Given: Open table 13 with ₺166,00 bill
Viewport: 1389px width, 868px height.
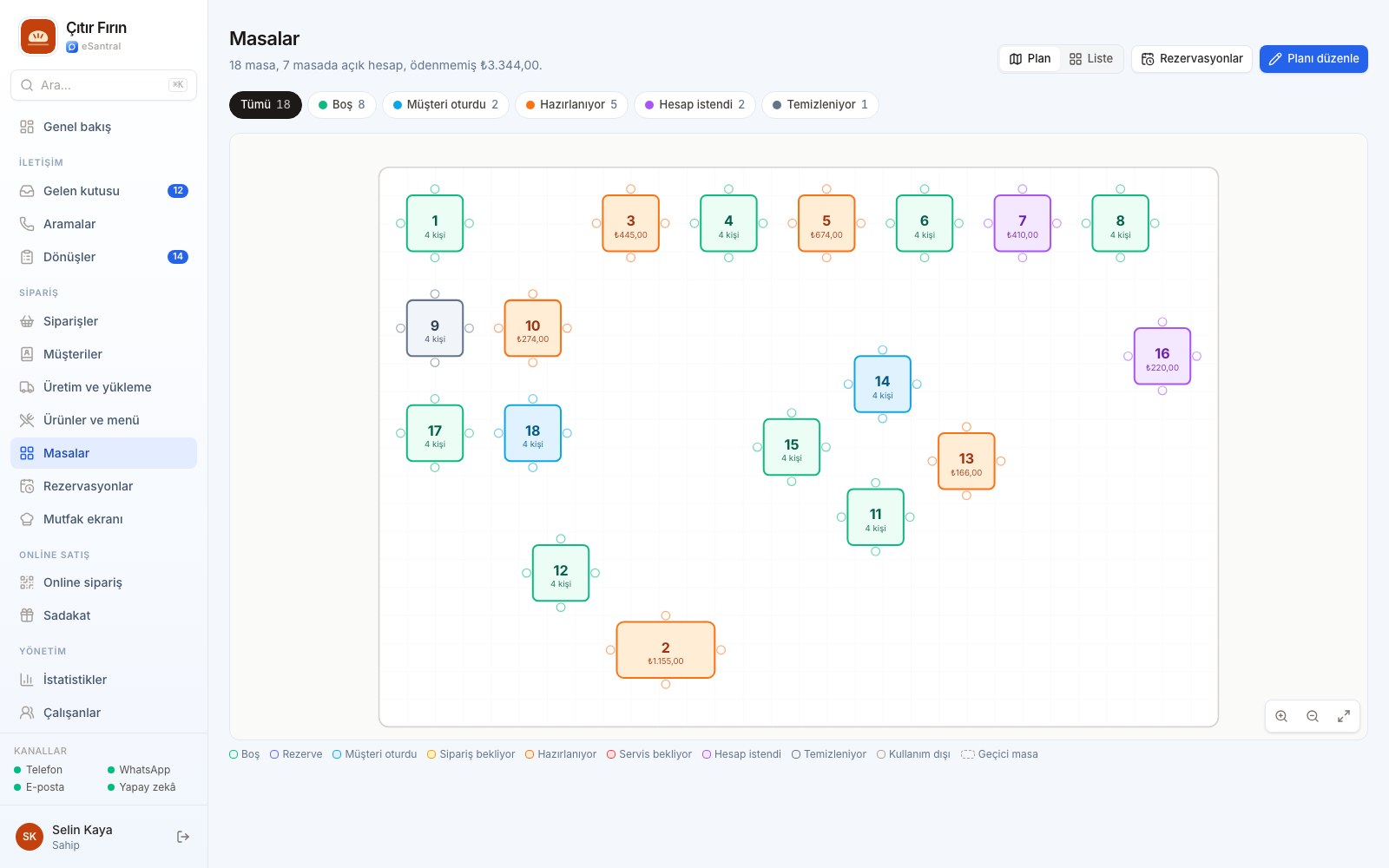Looking at the screenshot, I should (966, 462).
